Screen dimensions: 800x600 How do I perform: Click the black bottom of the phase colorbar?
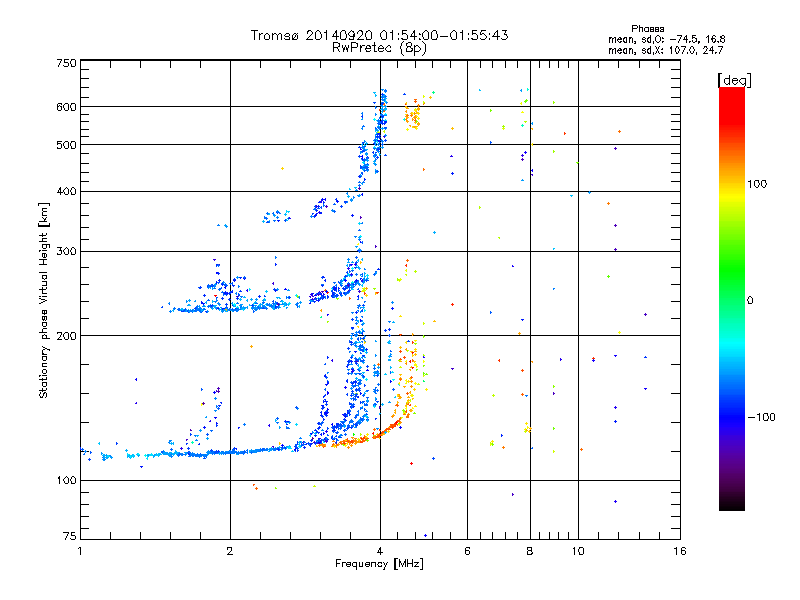click(732, 503)
